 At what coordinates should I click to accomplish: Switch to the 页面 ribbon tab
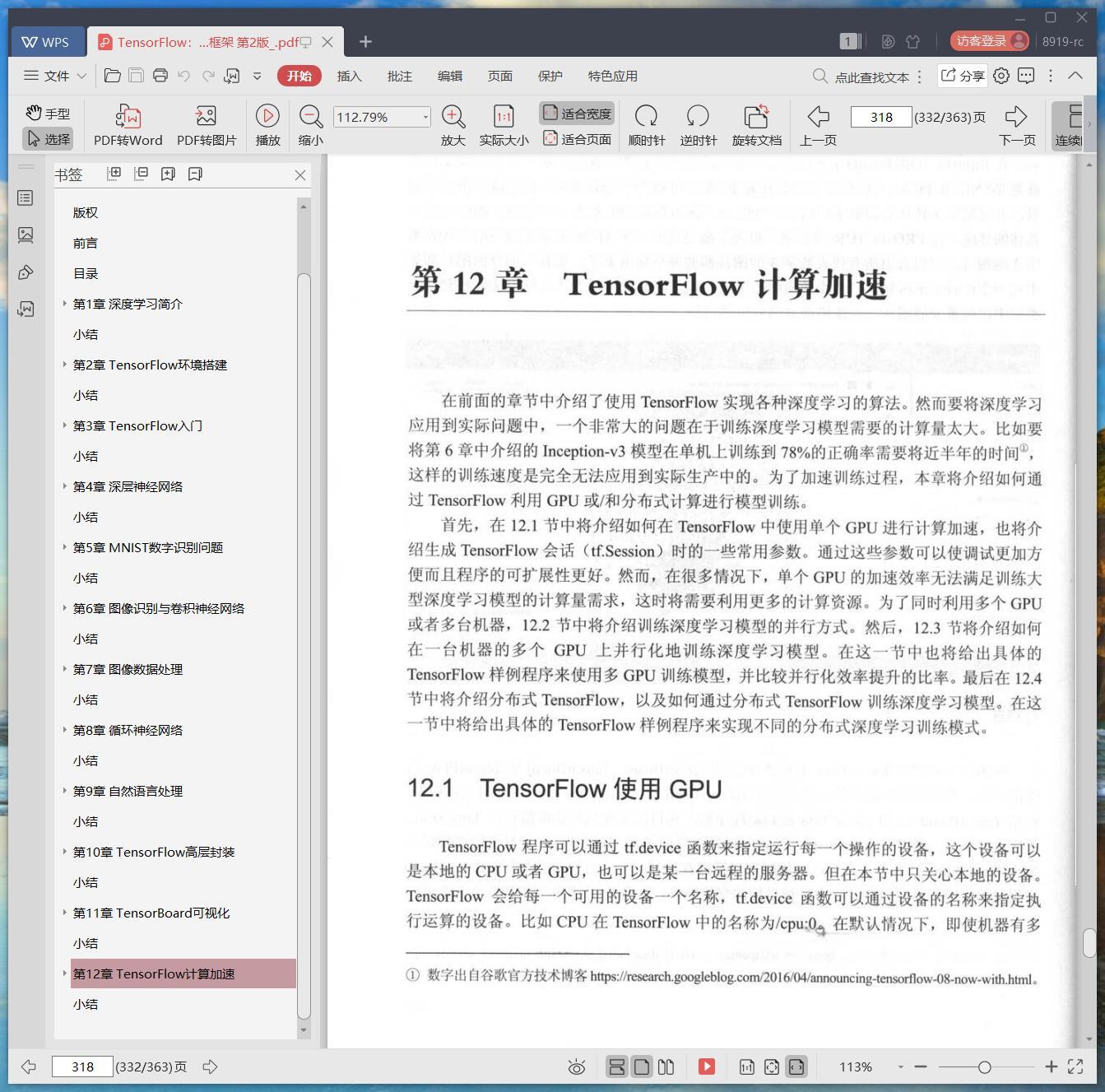tap(499, 76)
